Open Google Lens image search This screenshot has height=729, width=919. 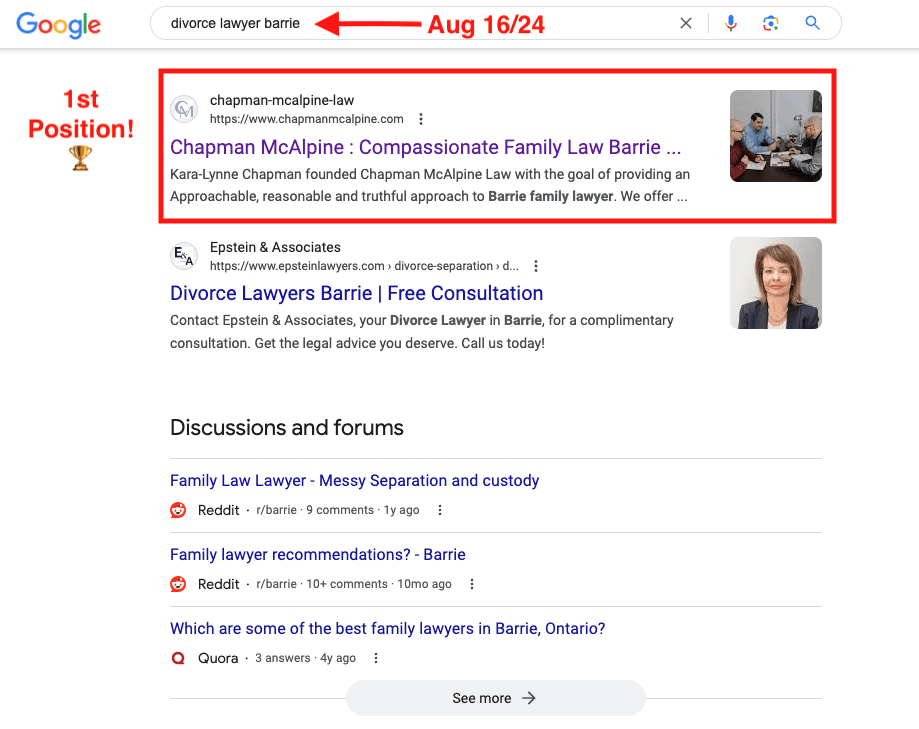click(x=770, y=23)
